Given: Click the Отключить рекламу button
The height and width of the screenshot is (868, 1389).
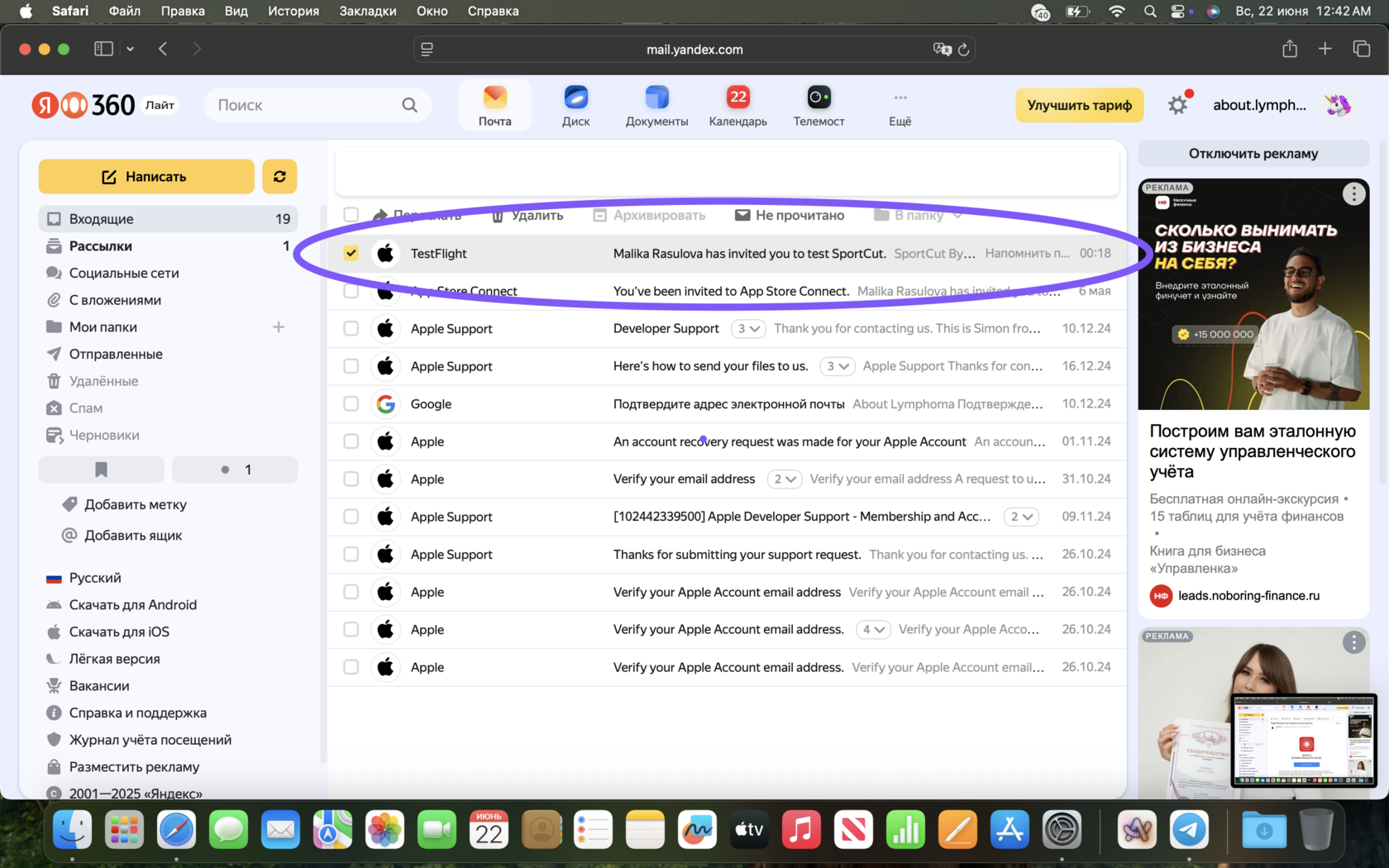Looking at the screenshot, I should pos(1253,154).
